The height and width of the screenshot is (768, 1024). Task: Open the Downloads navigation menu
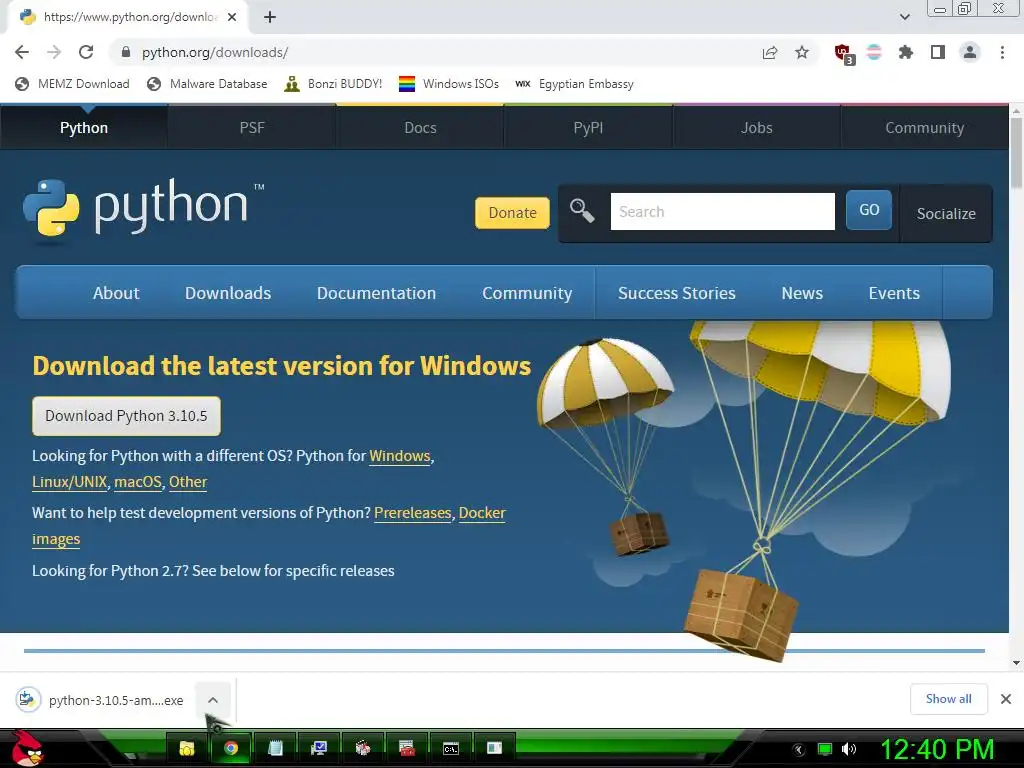(x=228, y=293)
